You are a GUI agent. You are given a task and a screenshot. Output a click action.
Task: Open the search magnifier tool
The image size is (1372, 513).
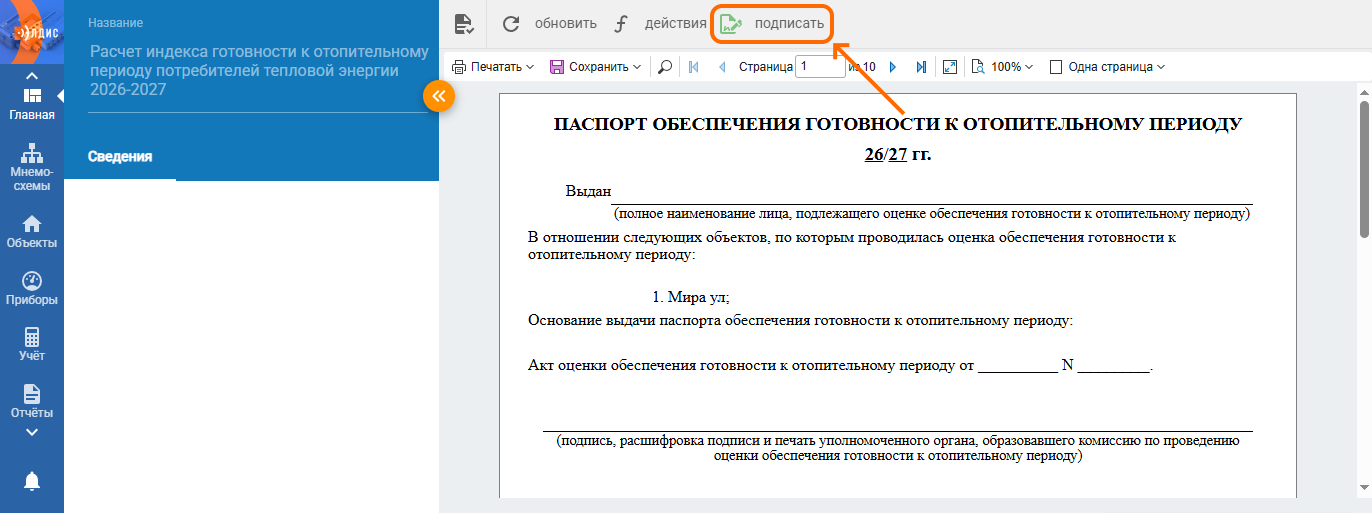click(666, 67)
